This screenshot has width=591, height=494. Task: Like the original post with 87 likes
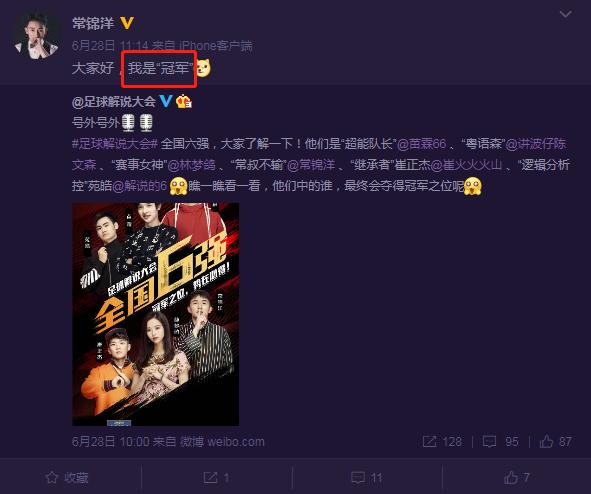click(556, 442)
